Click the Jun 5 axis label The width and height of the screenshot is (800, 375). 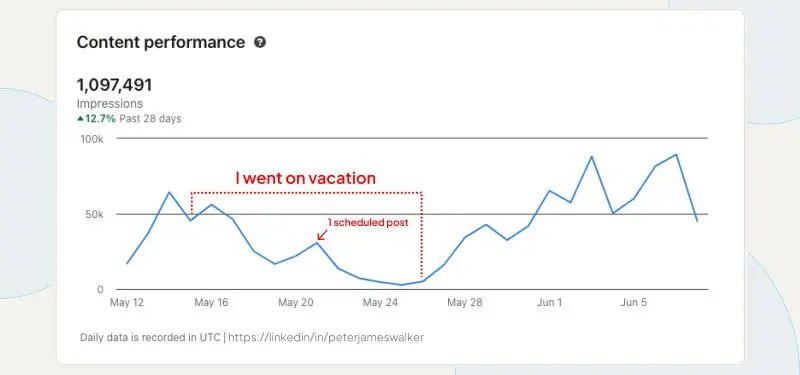(634, 303)
